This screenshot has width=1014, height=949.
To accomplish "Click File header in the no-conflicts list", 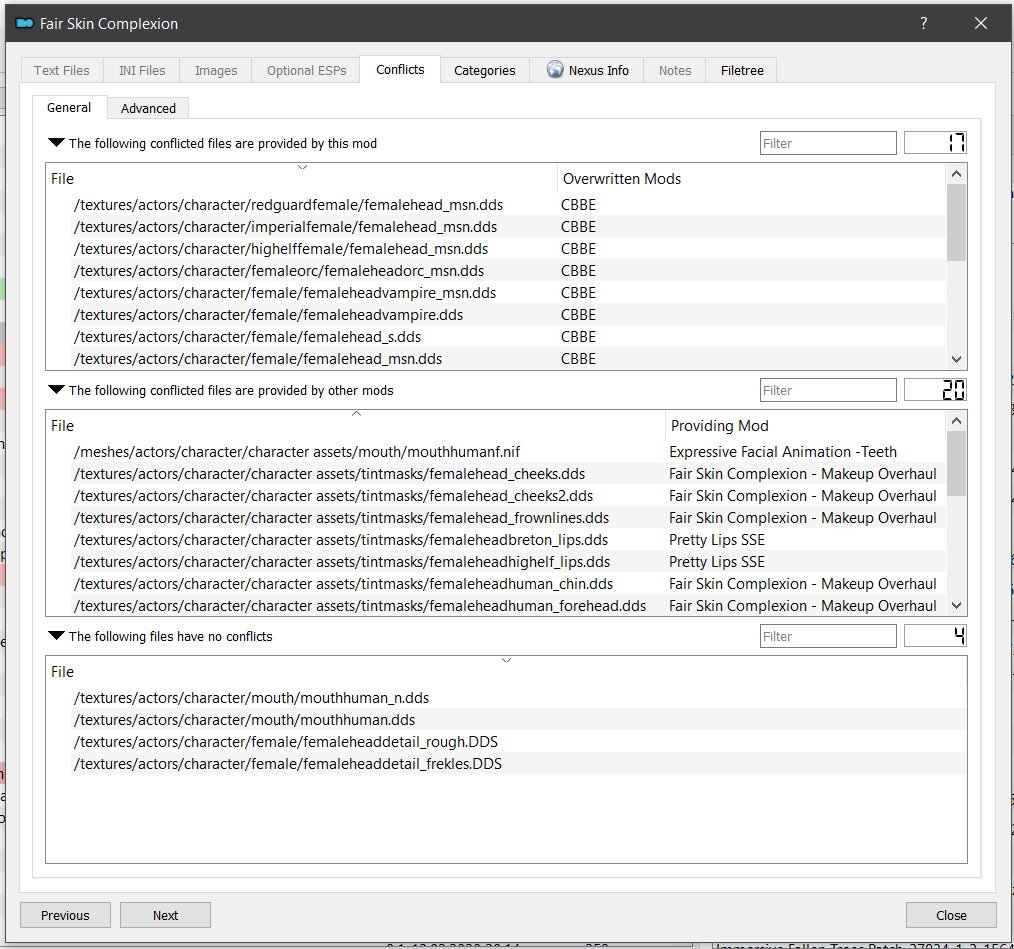I will click(x=506, y=671).
